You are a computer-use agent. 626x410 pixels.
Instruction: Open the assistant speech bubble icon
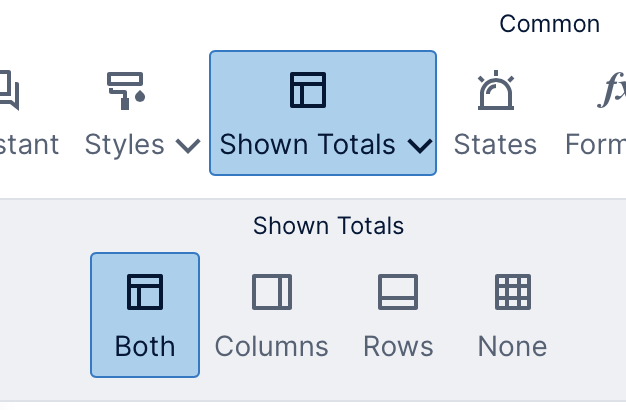pos(9,90)
